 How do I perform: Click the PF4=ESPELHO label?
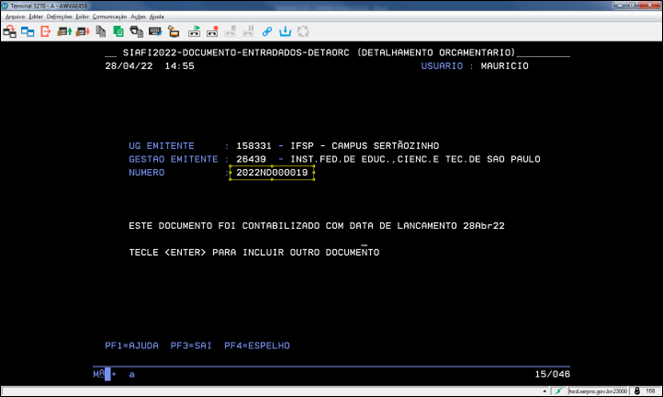pos(257,345)
